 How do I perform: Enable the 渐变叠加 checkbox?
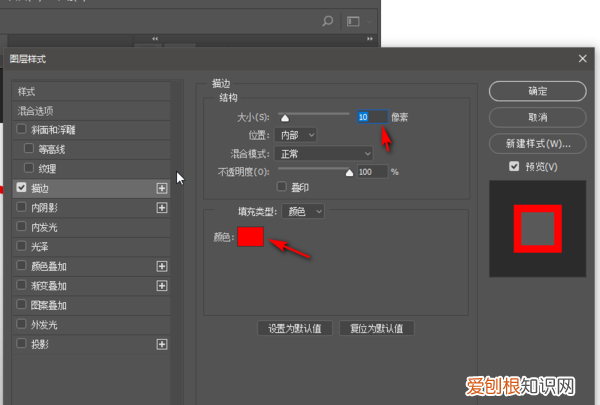point(21,285)
